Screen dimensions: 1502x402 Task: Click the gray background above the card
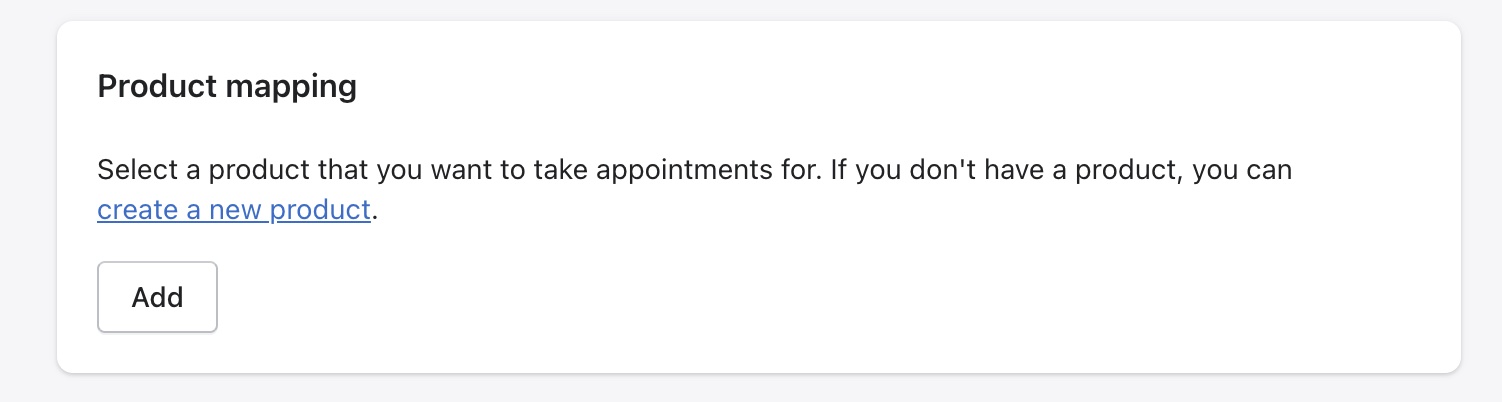(x=750, y=9)
